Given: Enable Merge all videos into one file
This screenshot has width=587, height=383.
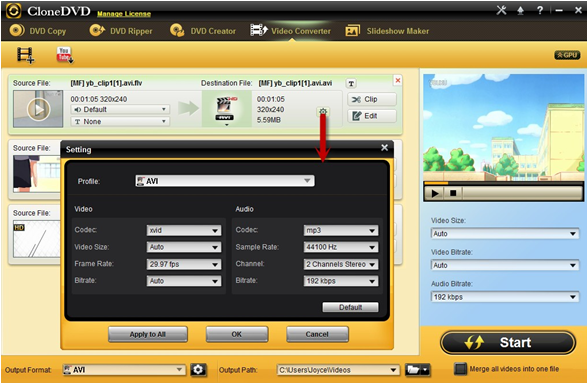Looking at the screenshot, I should (x=460, y=369).
